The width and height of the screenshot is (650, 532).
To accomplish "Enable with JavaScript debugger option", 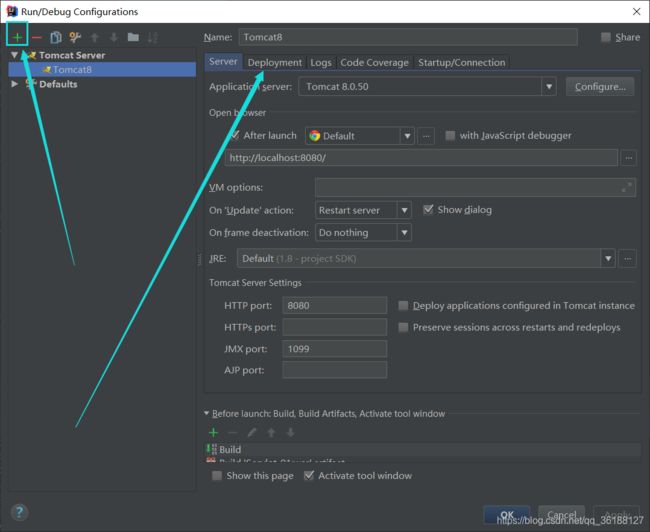I will click(x=450, y=136).
